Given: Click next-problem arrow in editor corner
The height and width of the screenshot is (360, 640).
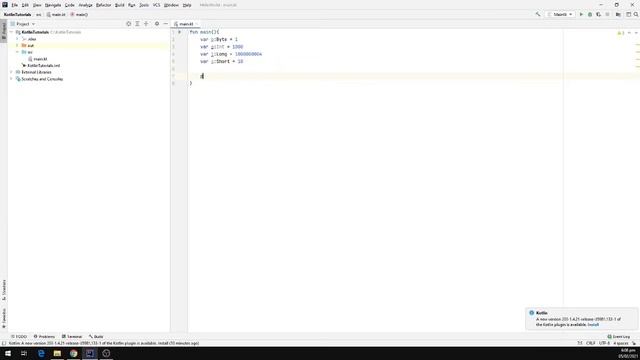Looking at the screenshot, I should (x=636, y=33).
